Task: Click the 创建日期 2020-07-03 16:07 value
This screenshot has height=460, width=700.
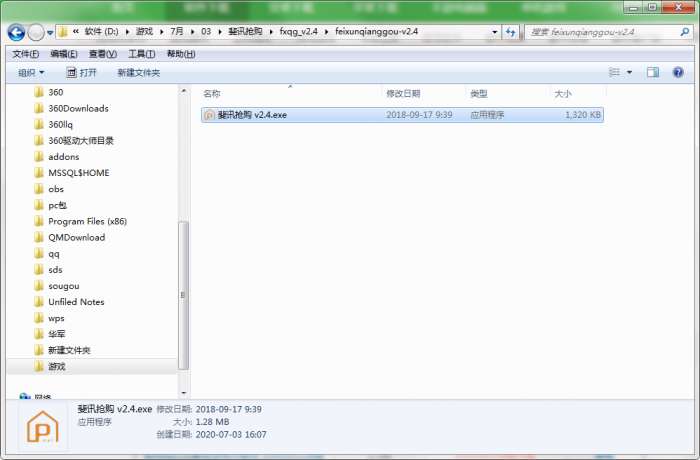Action: [231, 435]
